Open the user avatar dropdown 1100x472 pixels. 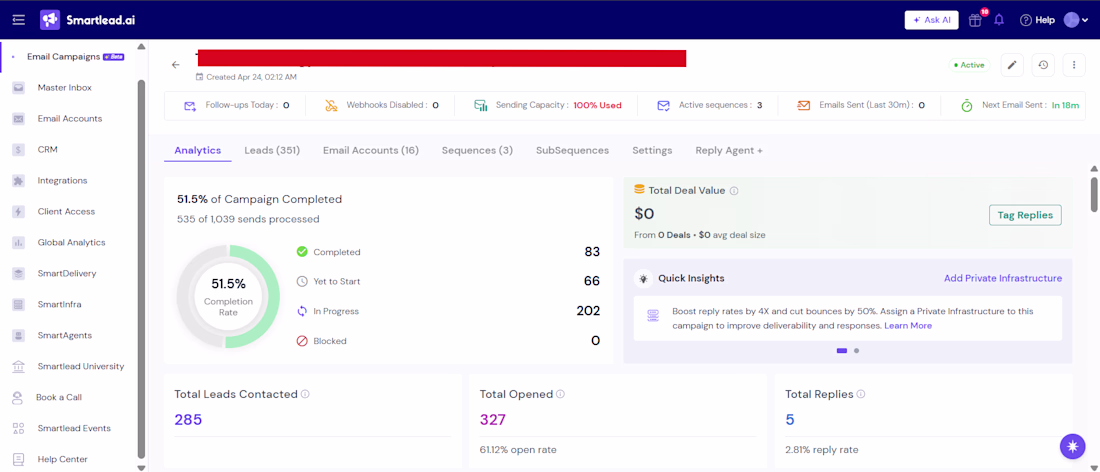pos(1075,20)
